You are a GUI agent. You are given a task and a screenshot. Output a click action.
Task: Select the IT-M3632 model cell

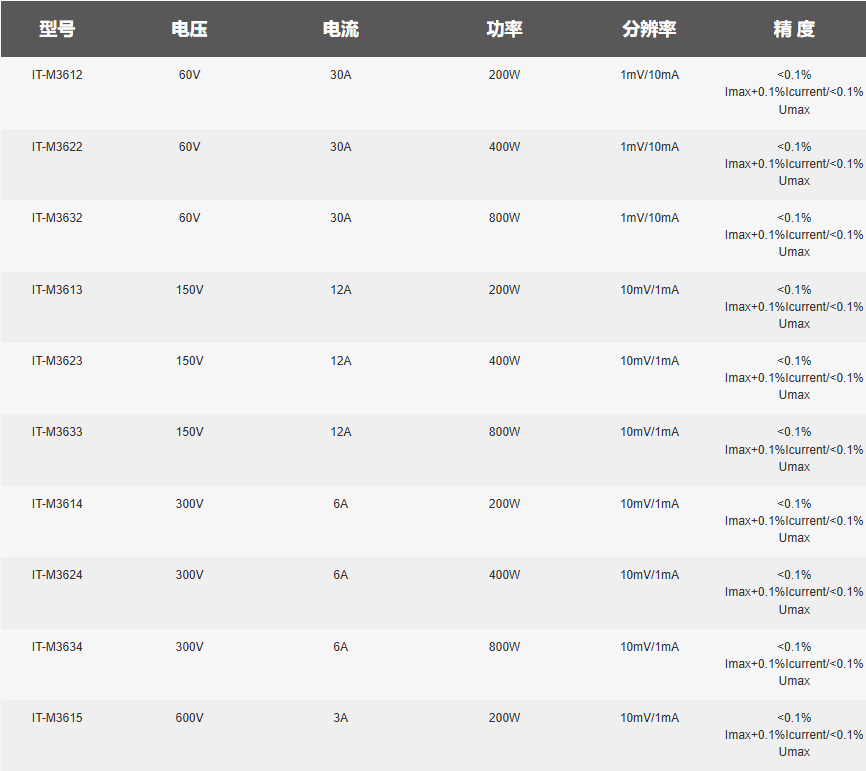[57, 218]
